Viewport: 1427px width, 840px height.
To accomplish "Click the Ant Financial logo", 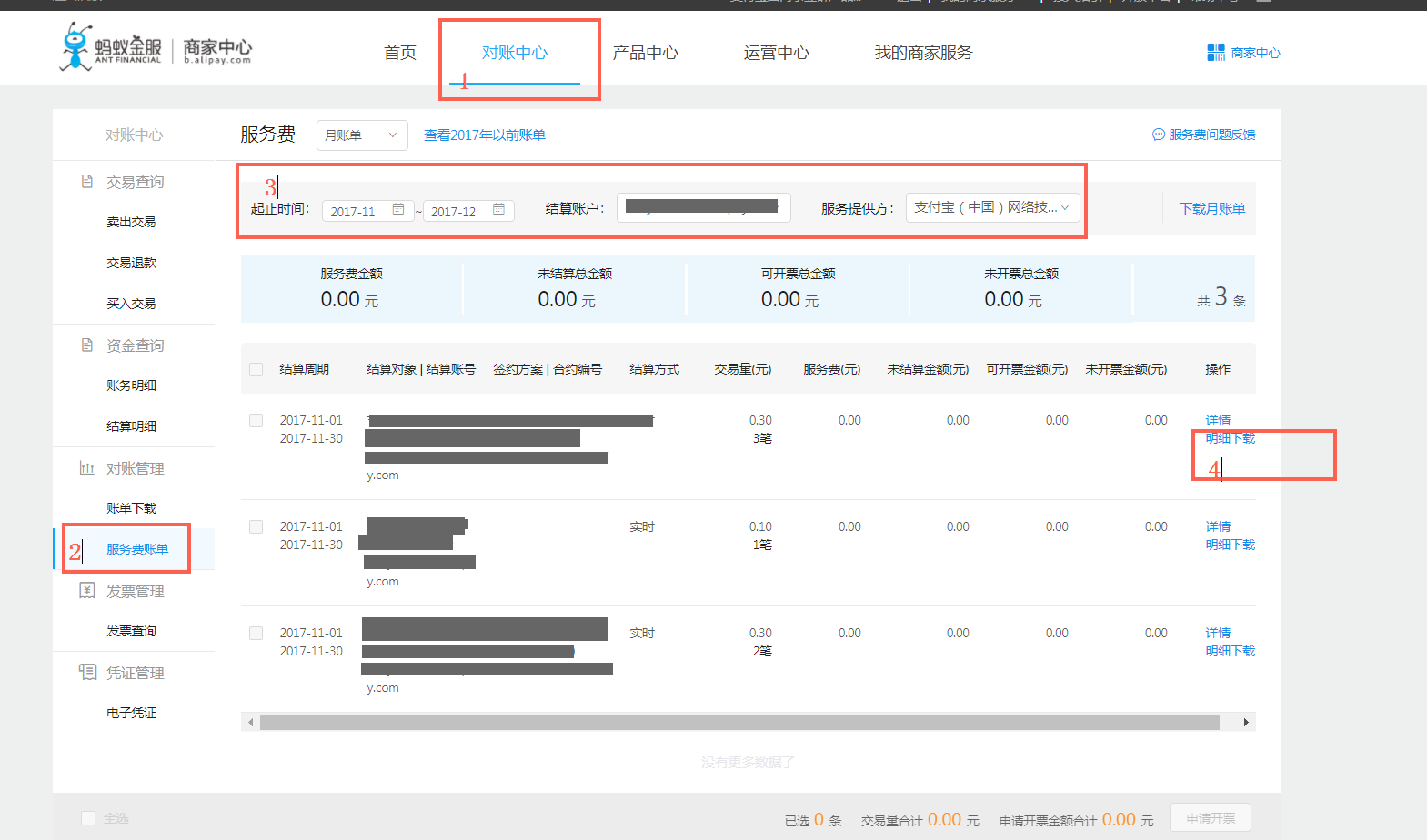I will click(x=111, y=47).
